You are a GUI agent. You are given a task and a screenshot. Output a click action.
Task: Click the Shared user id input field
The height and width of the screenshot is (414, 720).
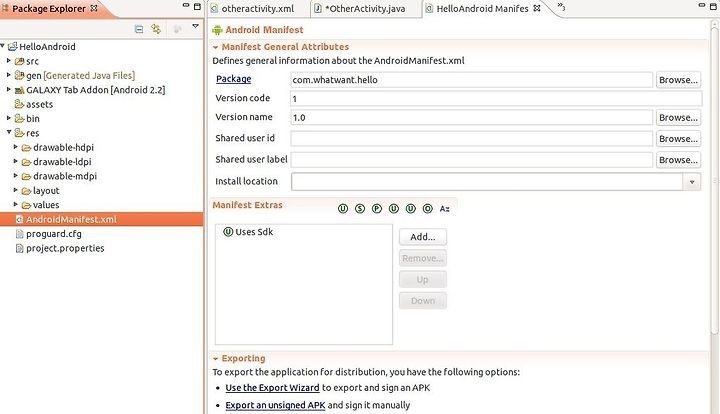pyautogui.click(x=471, y=139)
